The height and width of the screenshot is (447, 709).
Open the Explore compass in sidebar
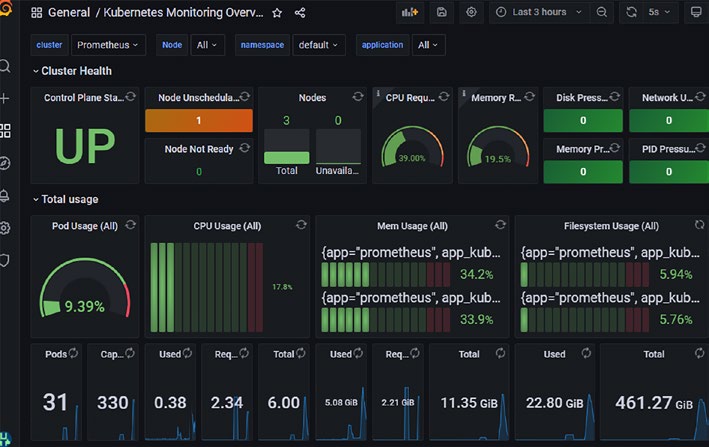click(5, 163)
